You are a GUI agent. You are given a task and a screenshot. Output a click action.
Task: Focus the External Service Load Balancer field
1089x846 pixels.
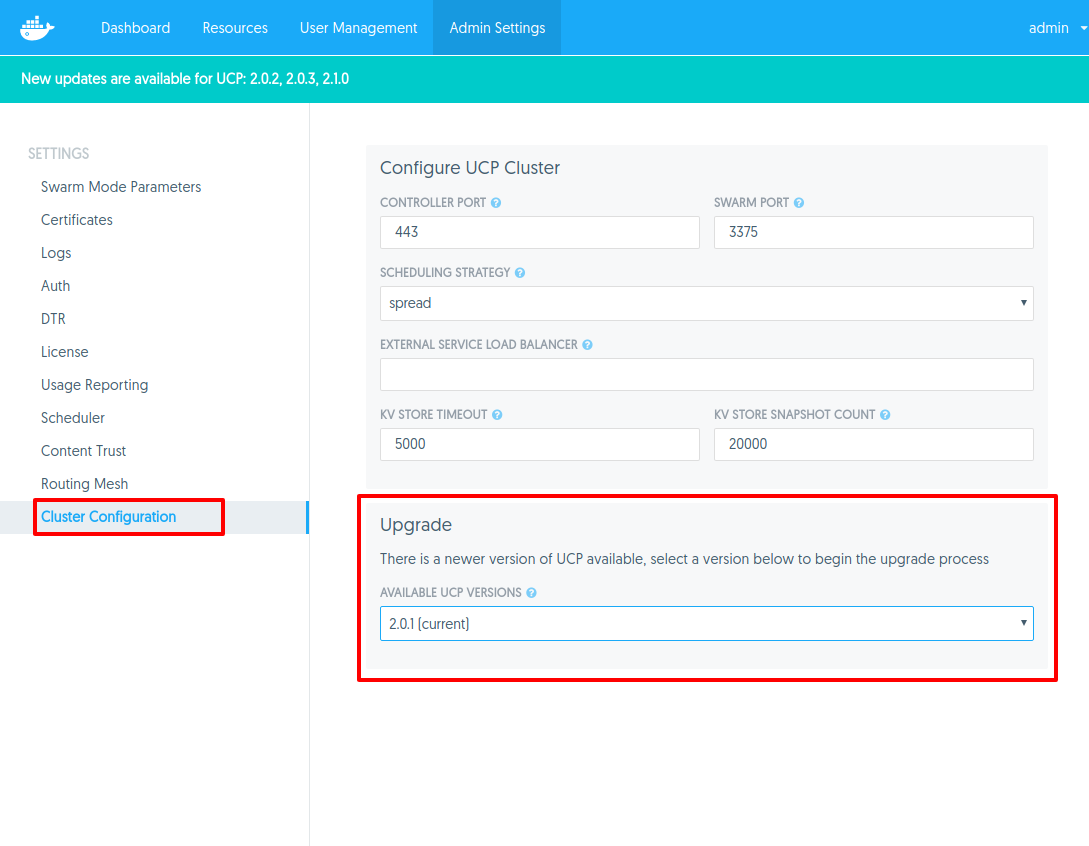706,375
